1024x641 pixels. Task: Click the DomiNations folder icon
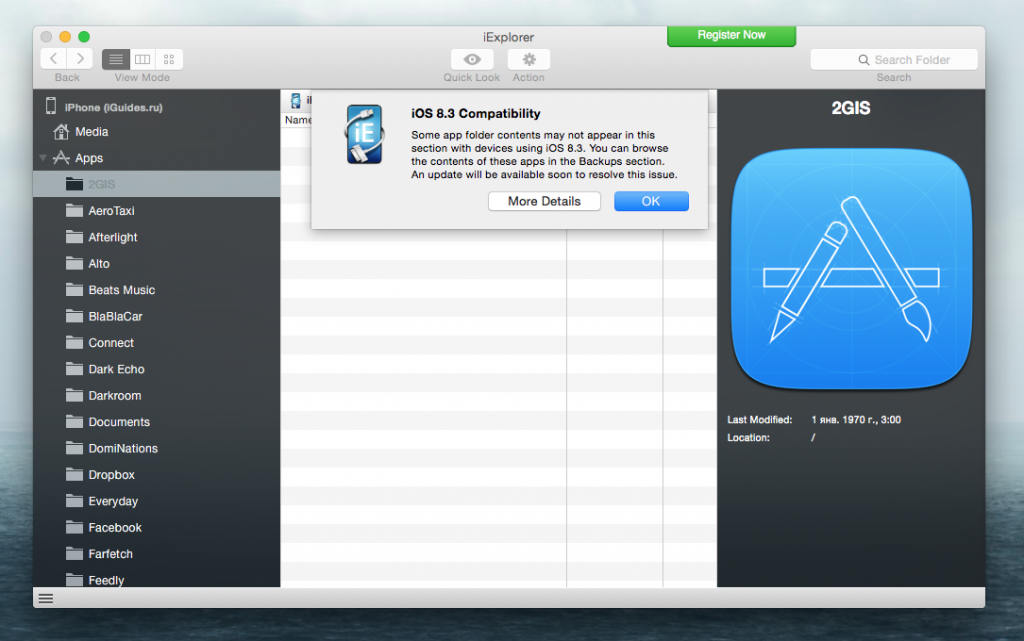coord(74,448)
